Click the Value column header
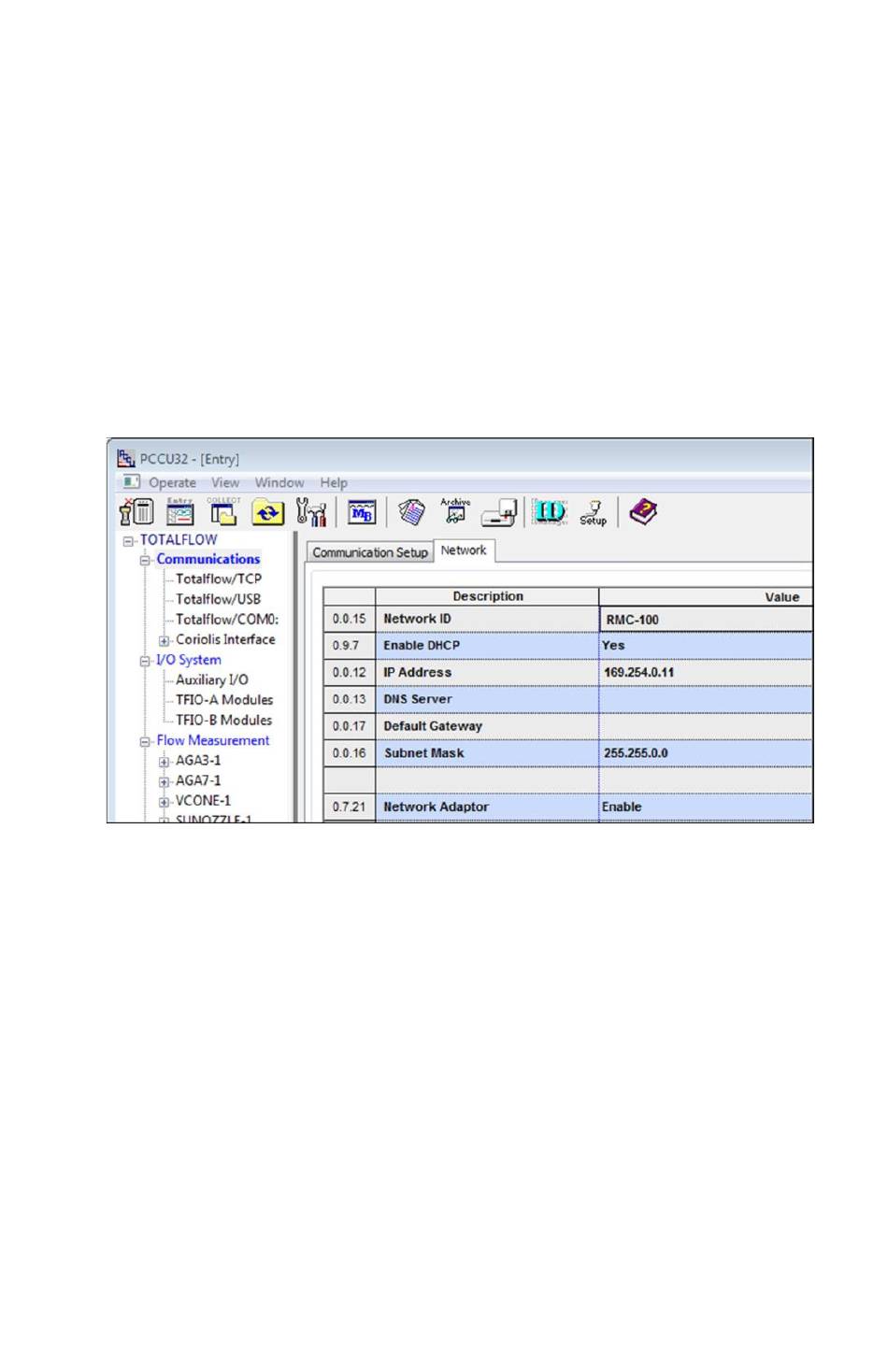 (x=706, y=596)
